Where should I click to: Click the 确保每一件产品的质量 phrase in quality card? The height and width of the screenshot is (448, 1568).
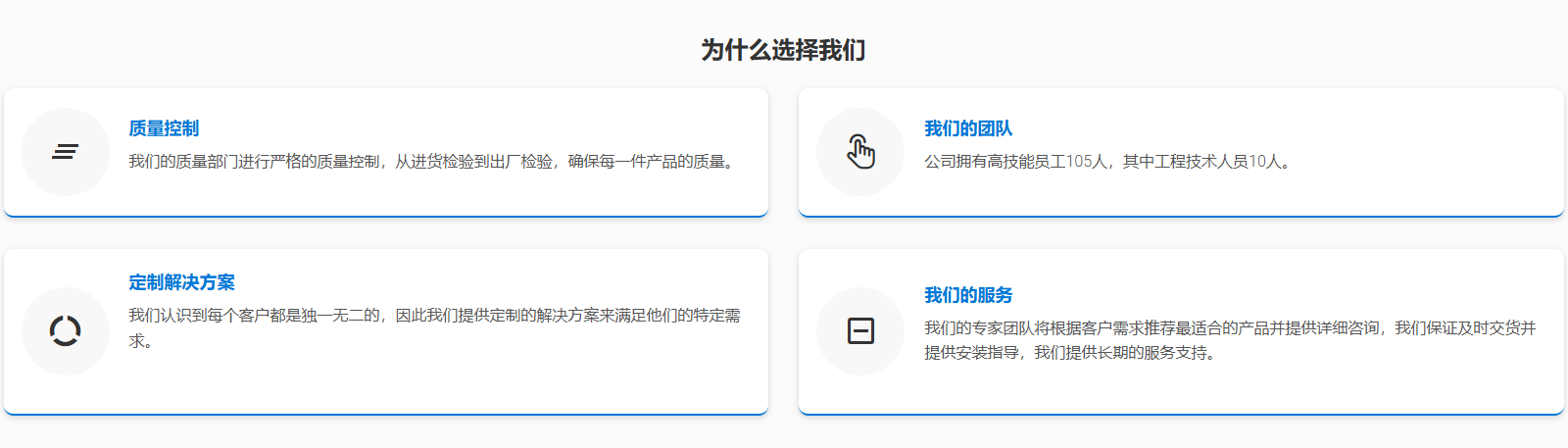(x=651, y=162)
